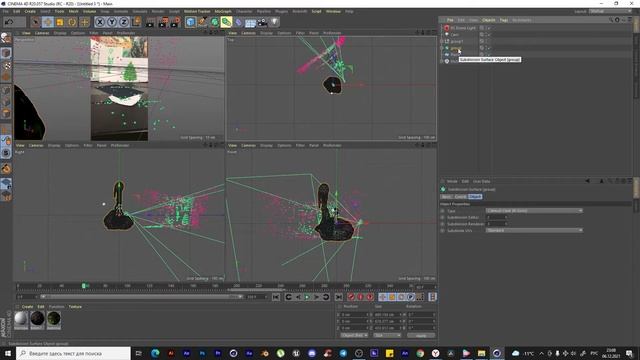
Task: Open Object Manager Objects menu
Action: pyautogui.click(x=489, y=20)
